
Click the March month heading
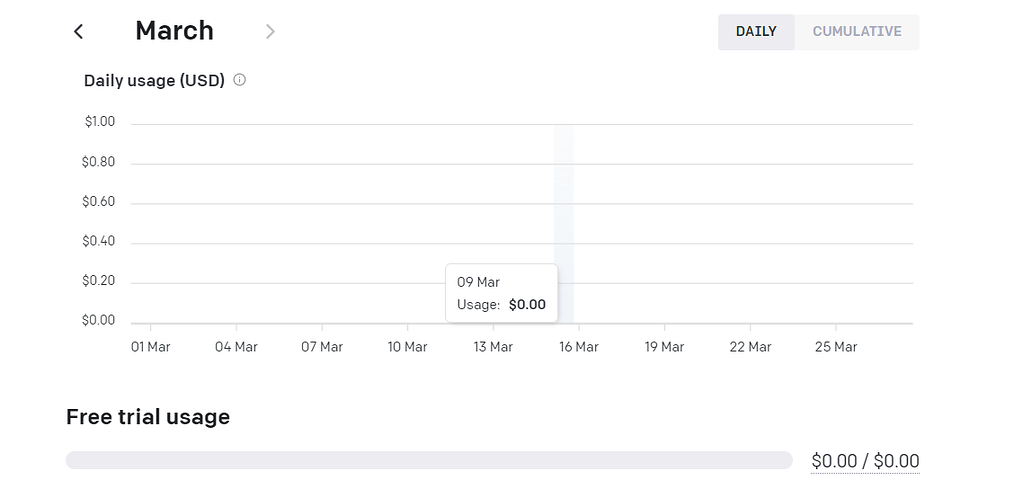(174, 31)
